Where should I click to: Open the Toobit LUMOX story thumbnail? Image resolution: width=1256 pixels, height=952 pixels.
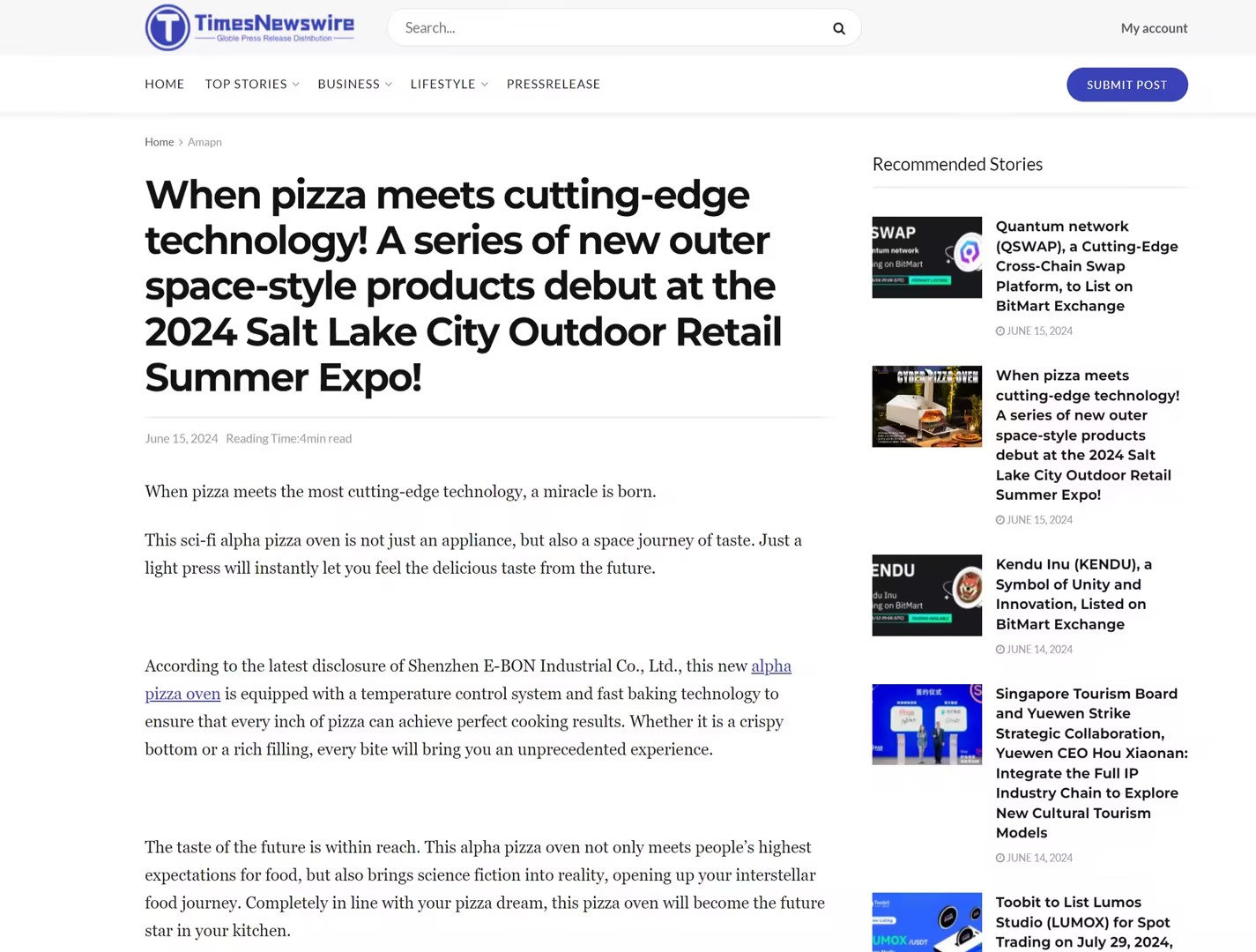click(926, 922)
